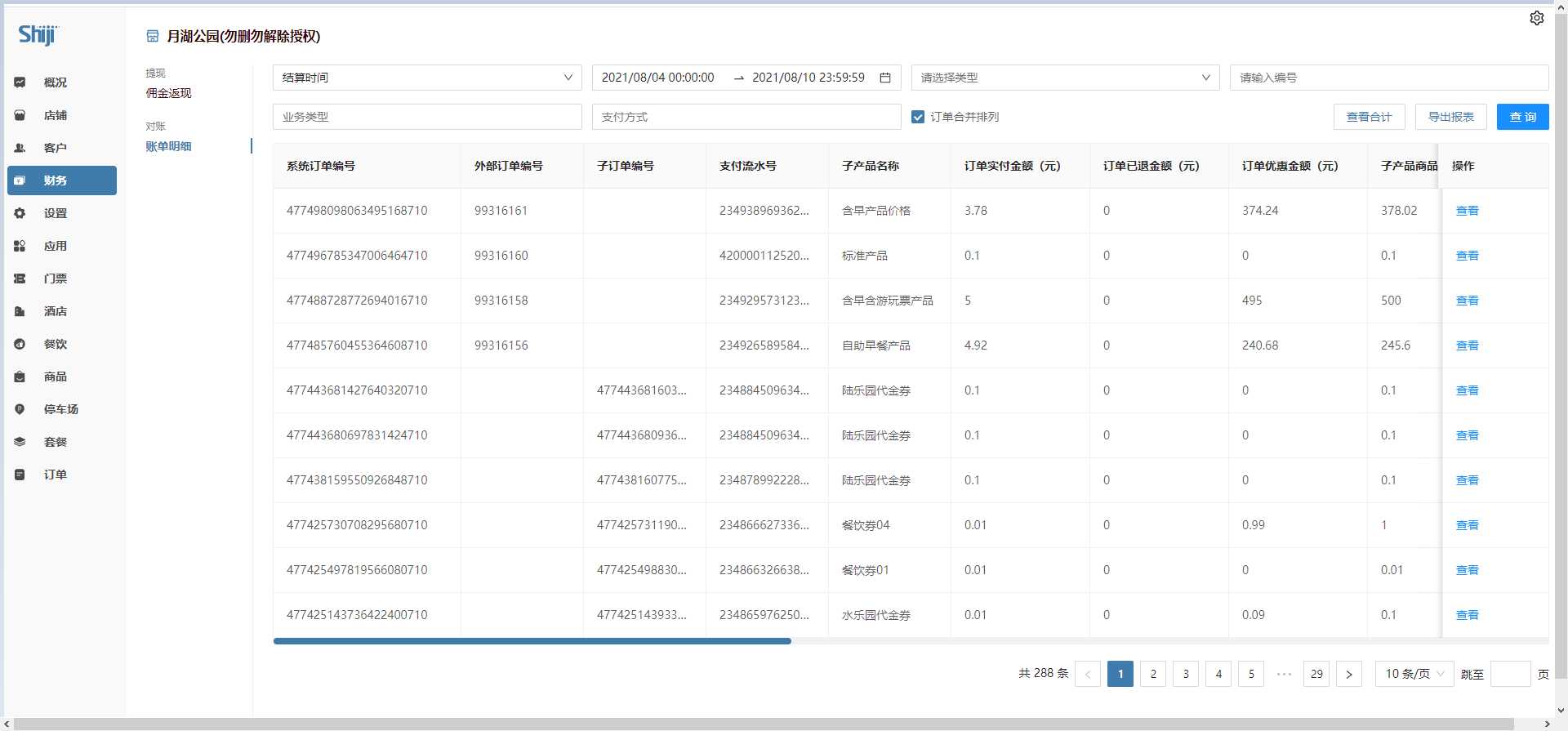Go to page 29 in pagination

(1316, 674)
